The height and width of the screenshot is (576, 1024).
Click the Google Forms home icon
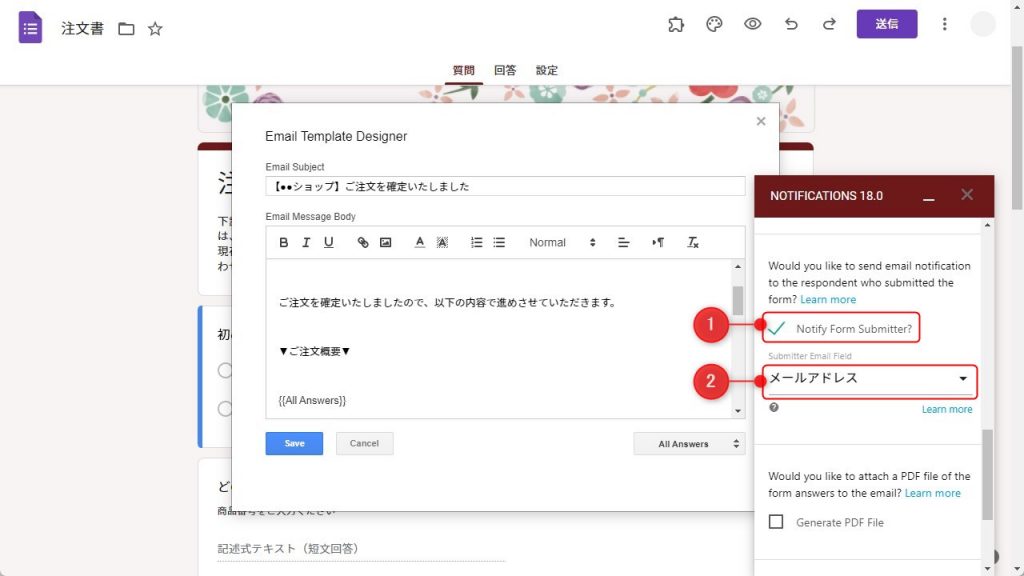(30, 27)
